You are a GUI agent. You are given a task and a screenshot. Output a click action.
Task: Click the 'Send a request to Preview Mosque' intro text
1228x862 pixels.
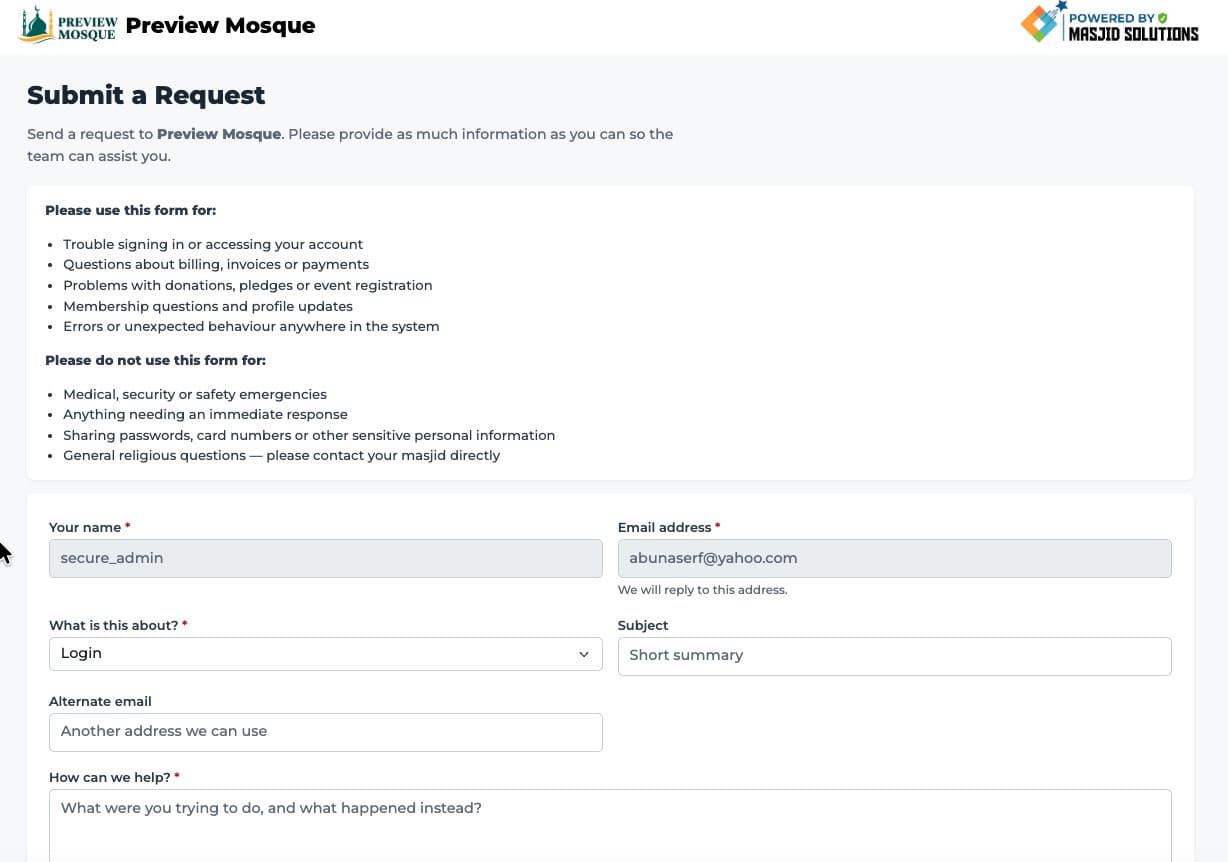click(x=350, y=145)
